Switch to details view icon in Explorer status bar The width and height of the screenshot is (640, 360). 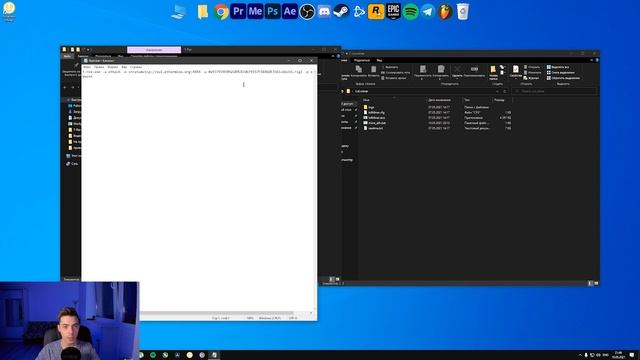point(590,283)
